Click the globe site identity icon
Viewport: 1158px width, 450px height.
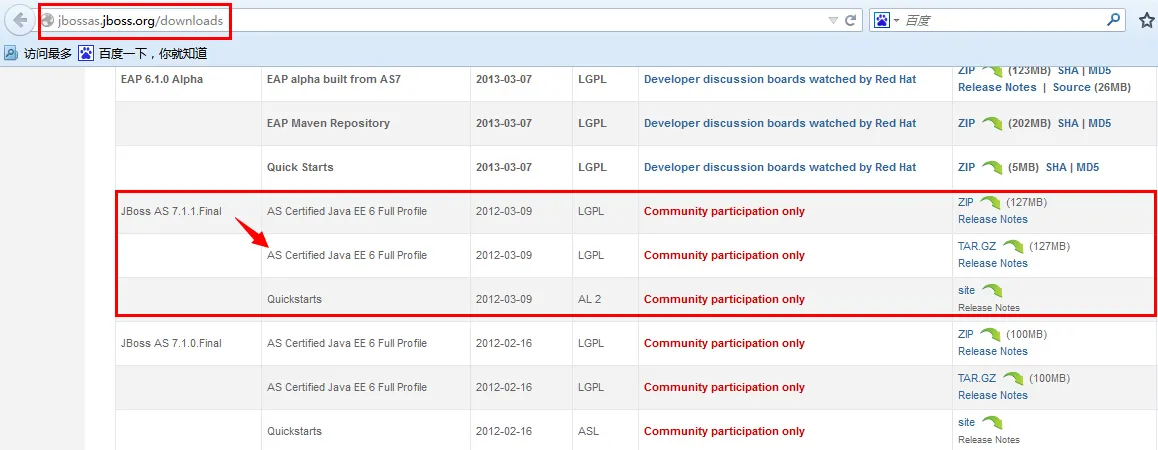48,21
